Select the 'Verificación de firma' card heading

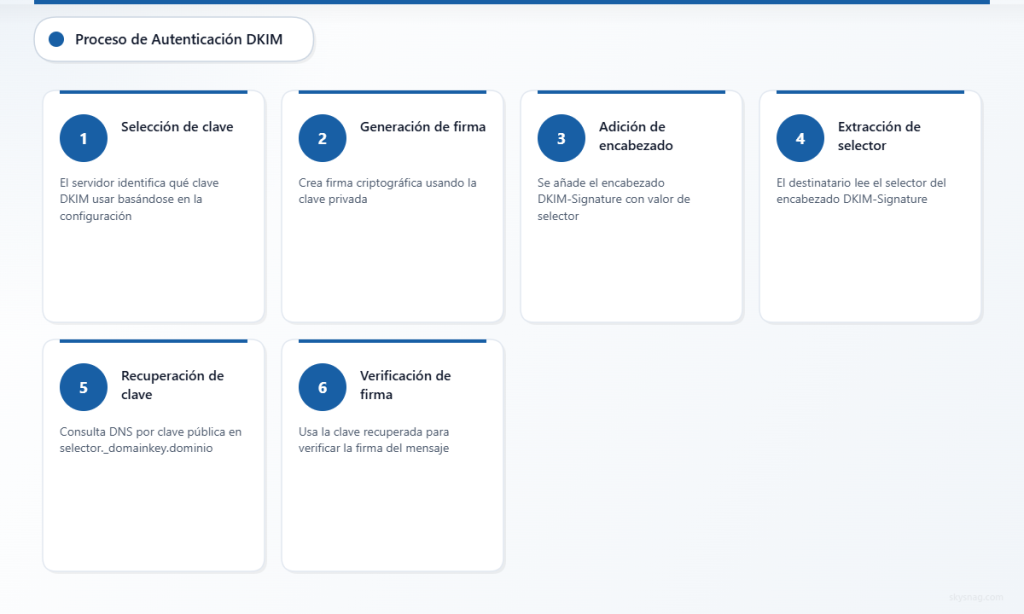click(x=404, y=384)
